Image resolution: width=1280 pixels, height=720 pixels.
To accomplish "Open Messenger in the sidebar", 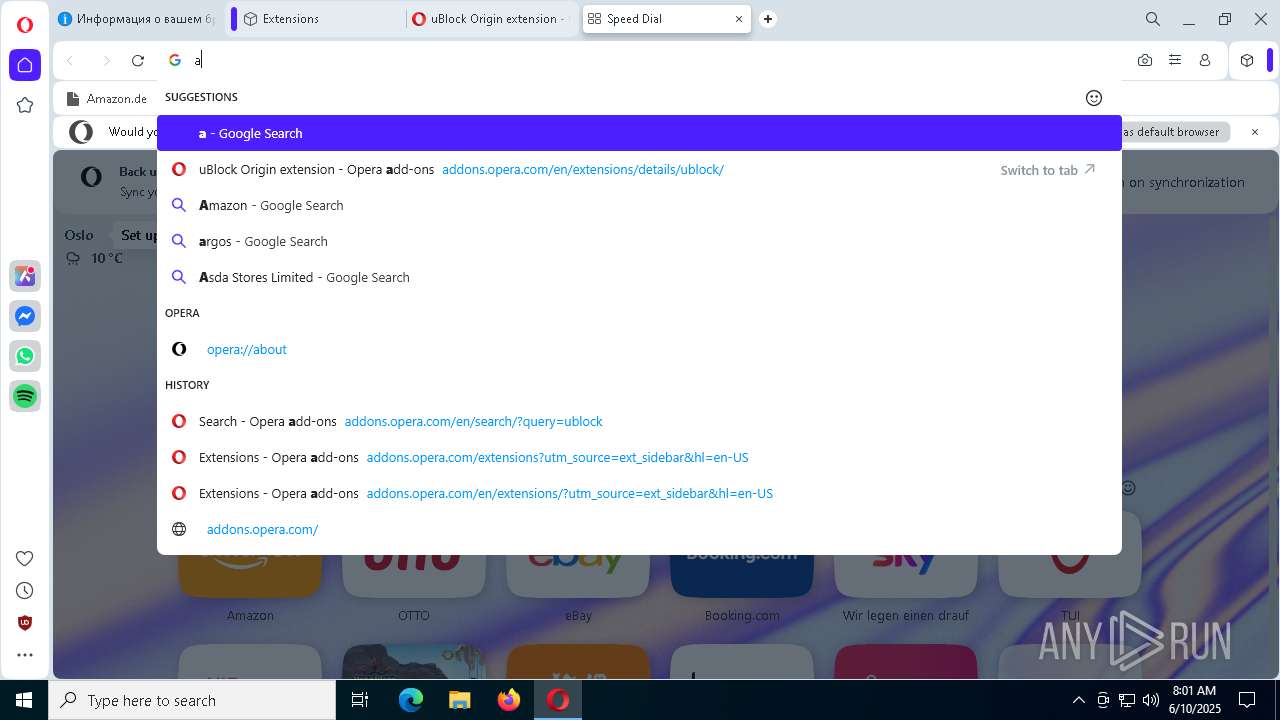I will [x=25, y=316].
